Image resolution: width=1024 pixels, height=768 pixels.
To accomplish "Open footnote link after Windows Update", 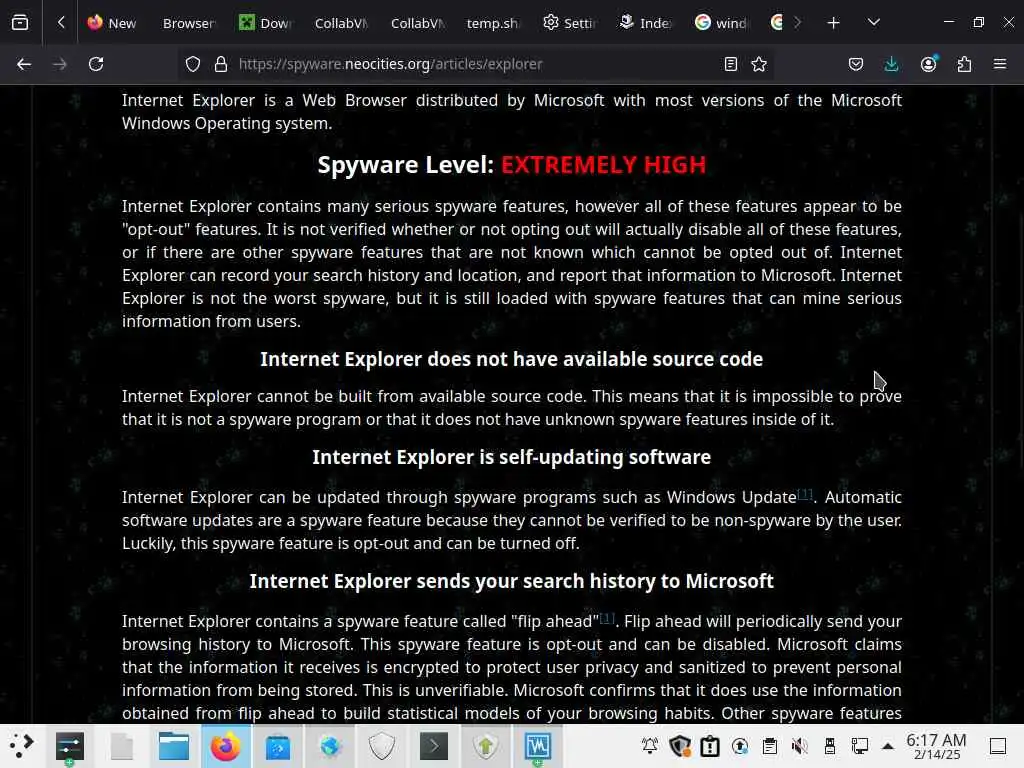I will (x=805, y=494).
